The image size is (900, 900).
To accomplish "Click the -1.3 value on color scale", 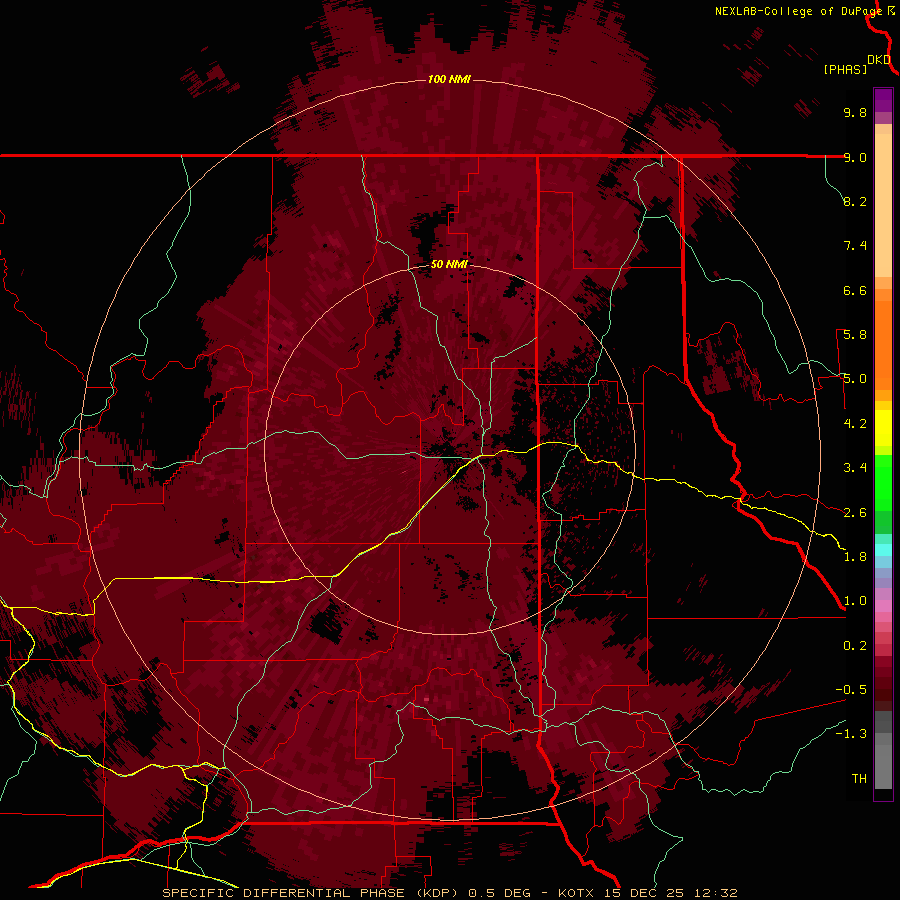I will click(851, 734).
